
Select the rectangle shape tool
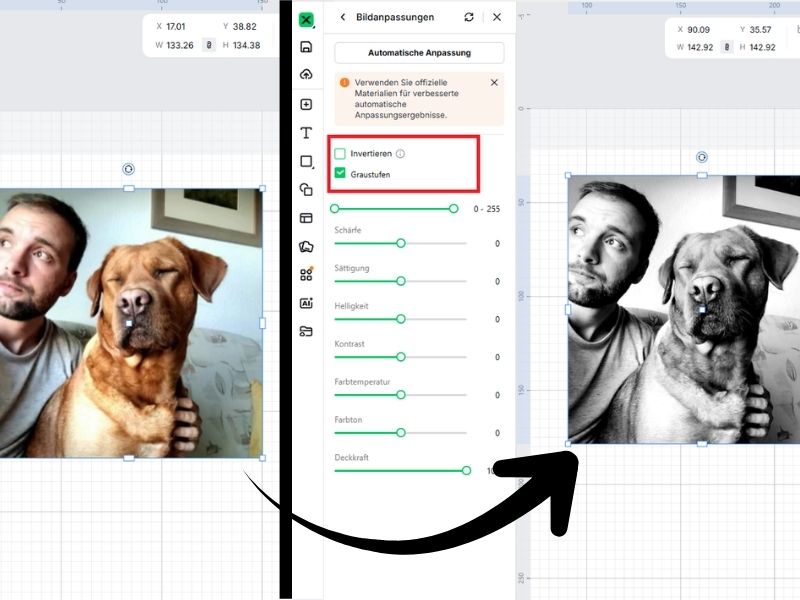(x=306, y=162)
